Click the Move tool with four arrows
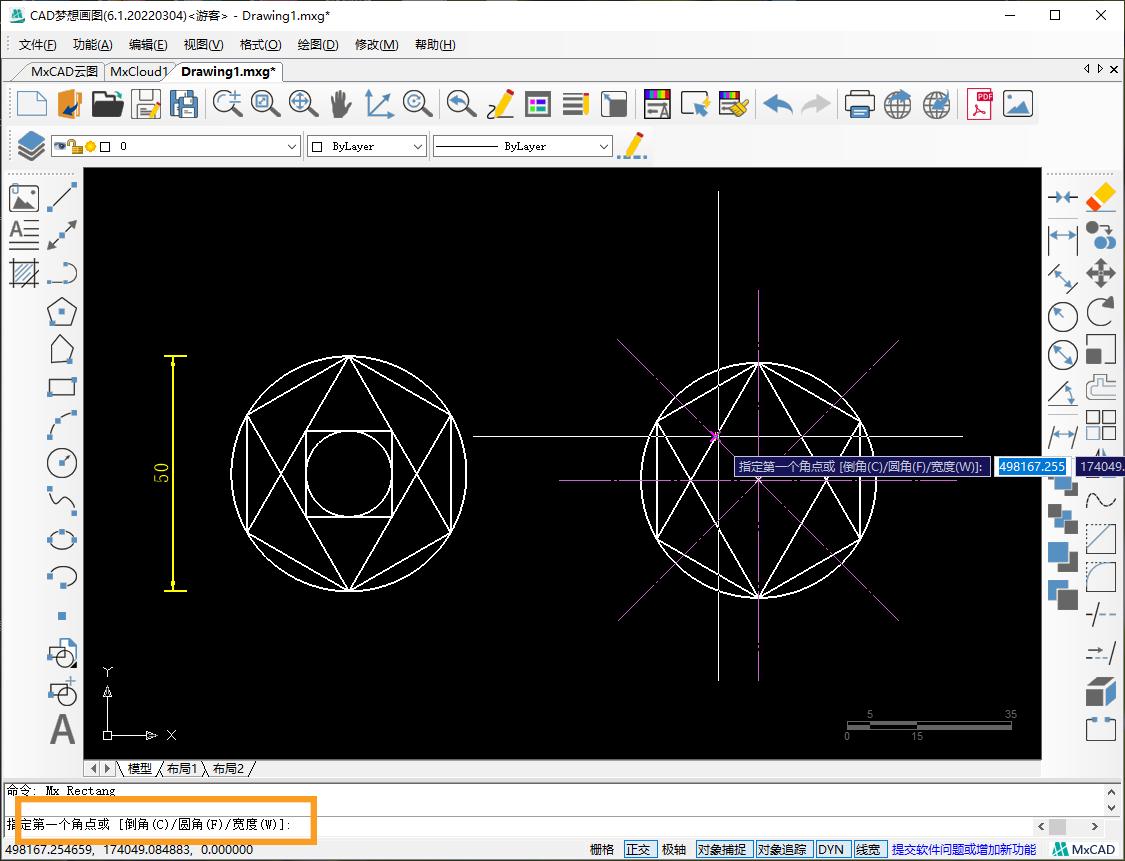This screenshot has height=861, width=1125. tap(1101, 273)
